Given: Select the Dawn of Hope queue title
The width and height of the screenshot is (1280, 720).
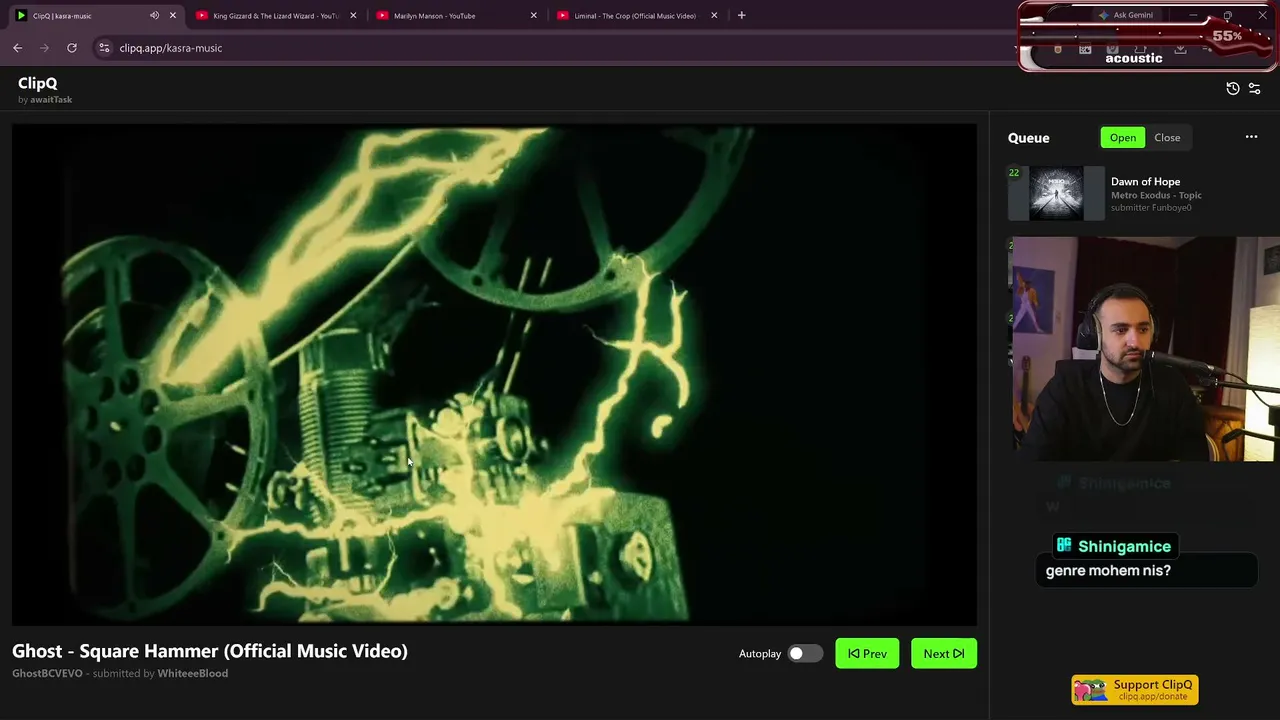Looking at the screenshot, I should coord(1145,182).
